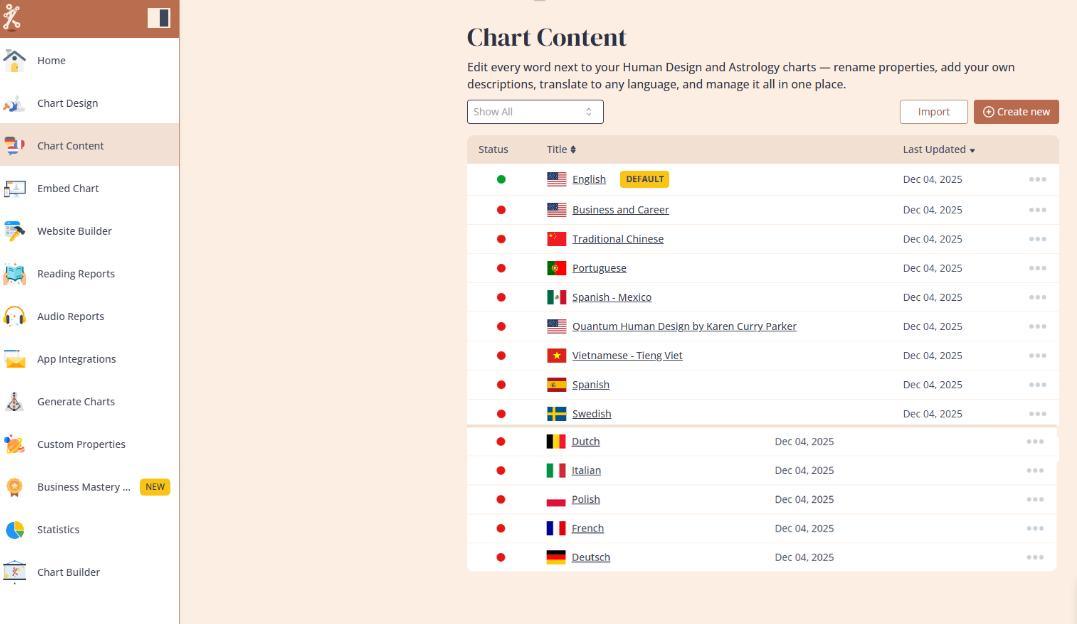Toggle the red status dot for Portuguese
1077x624 pixels.
(501, 268)
